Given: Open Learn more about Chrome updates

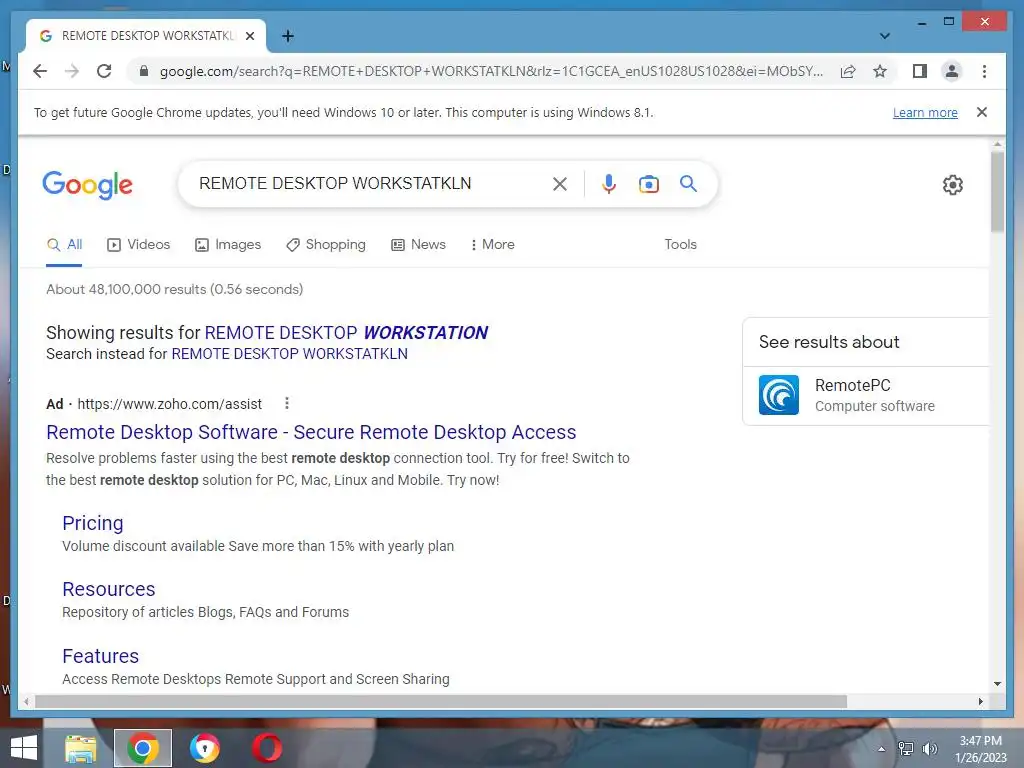Looking at the screenshot, I should pyautogui.click(x=925, y=112).
